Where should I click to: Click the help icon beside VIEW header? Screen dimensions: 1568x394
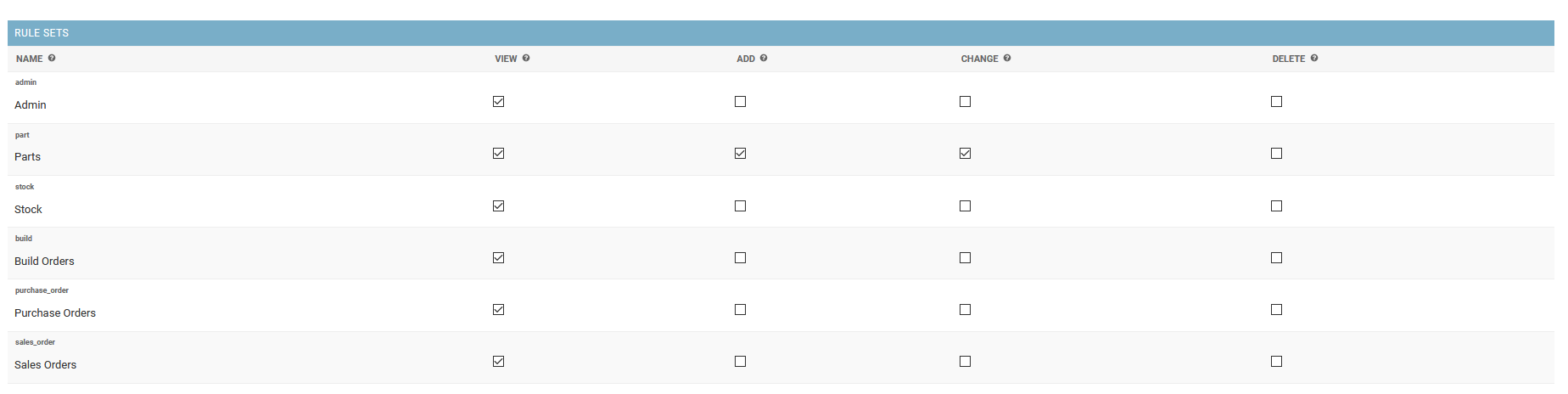tap(526, 59)
